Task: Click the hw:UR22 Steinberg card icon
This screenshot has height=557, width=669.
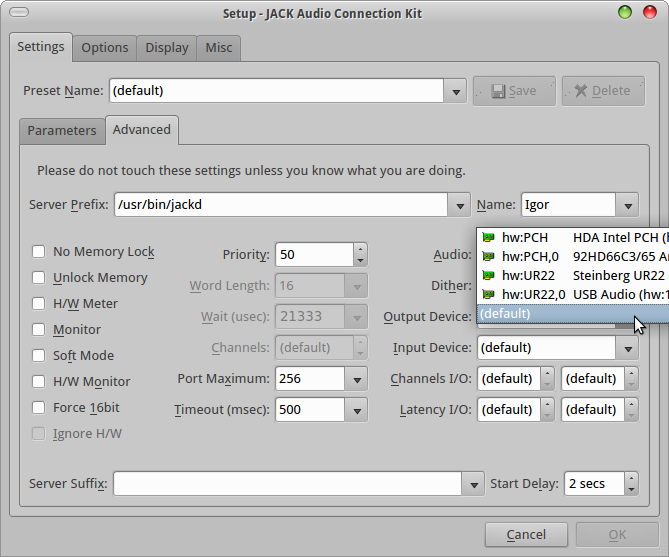Action: tap(488, 275)
